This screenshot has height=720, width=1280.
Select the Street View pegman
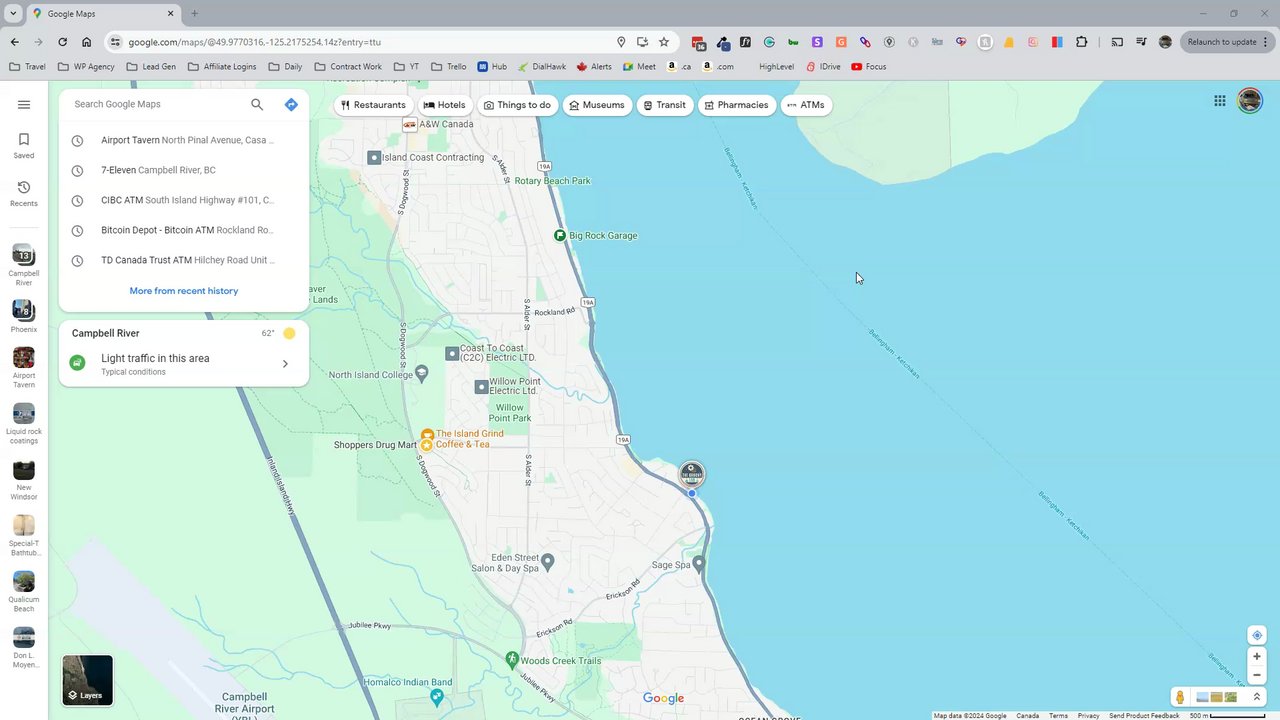1180,697
